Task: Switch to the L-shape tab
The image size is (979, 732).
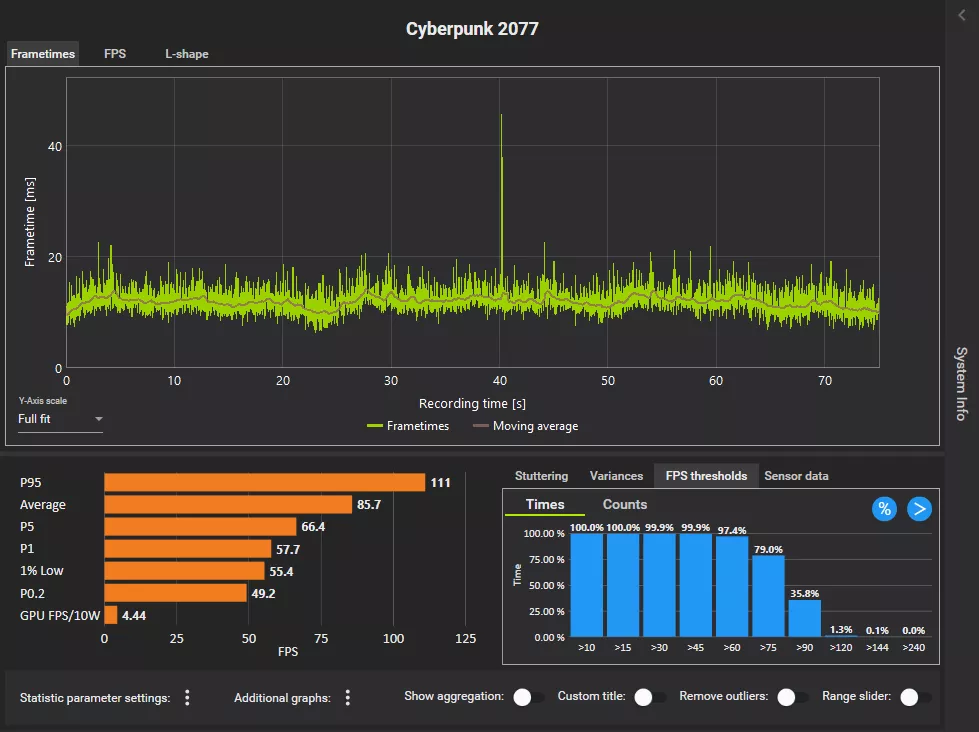Action: (x=186, y=54)
